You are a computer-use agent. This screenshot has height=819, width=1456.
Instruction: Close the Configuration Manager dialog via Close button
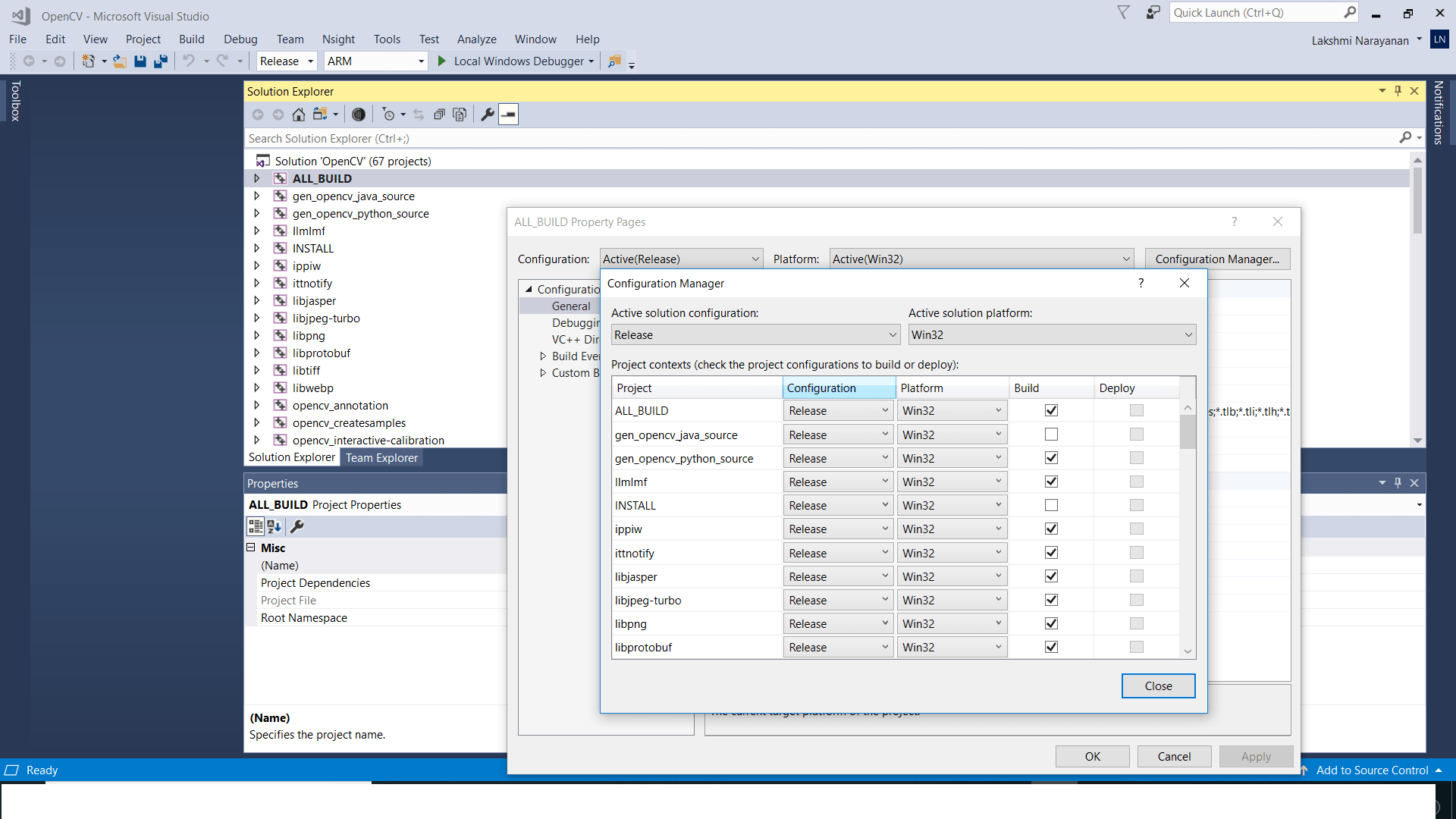pyautogui.click(x=1158, y=686)
